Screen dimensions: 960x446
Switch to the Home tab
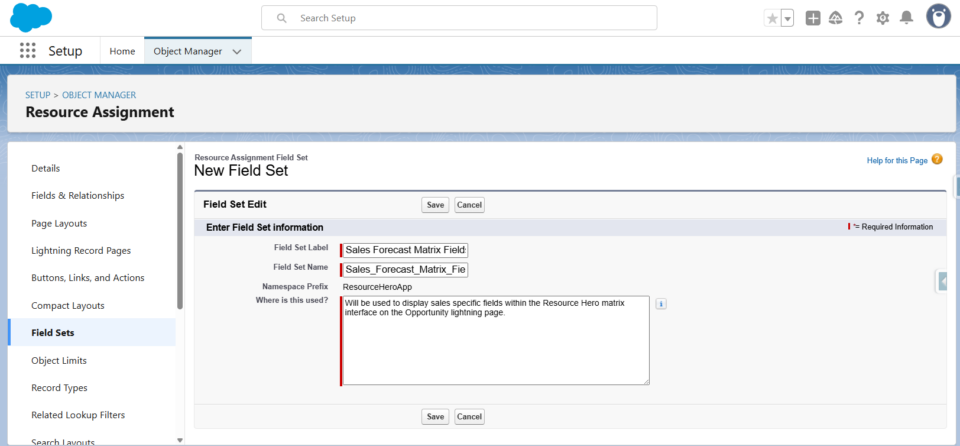(122, 51)
